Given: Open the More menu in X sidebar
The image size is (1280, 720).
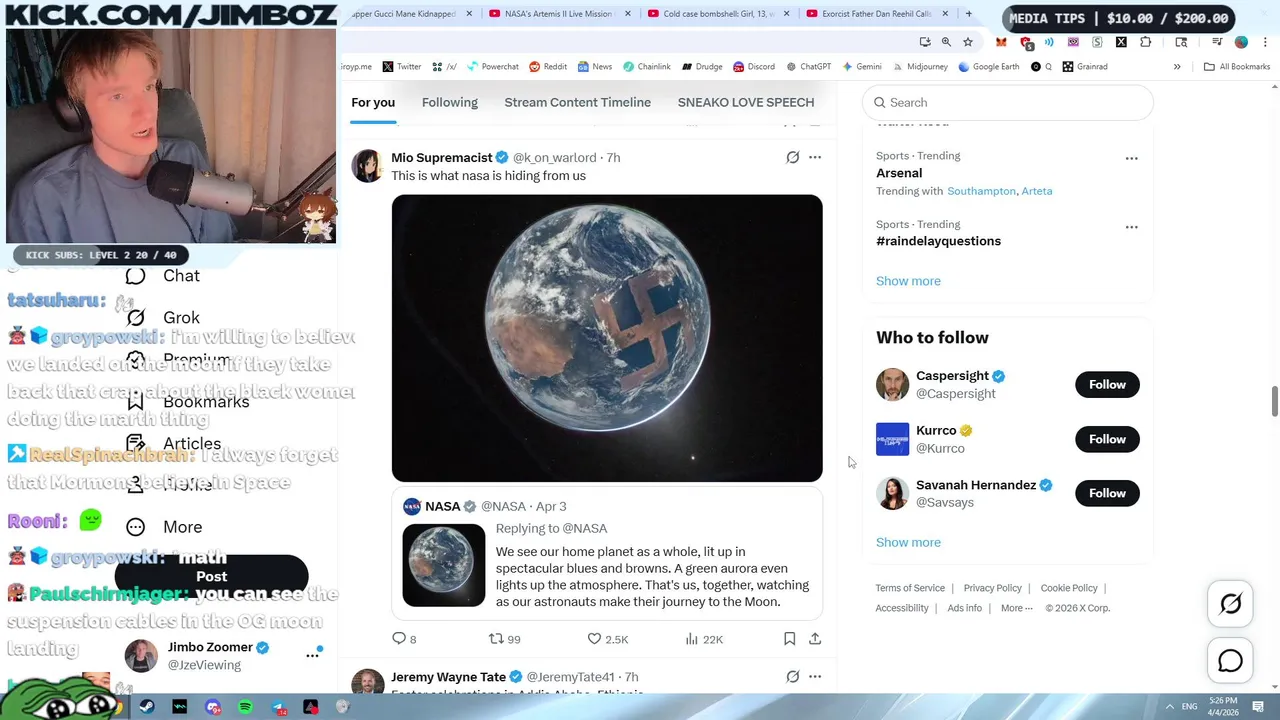Looking at the screenshot, I should point(165,527).
